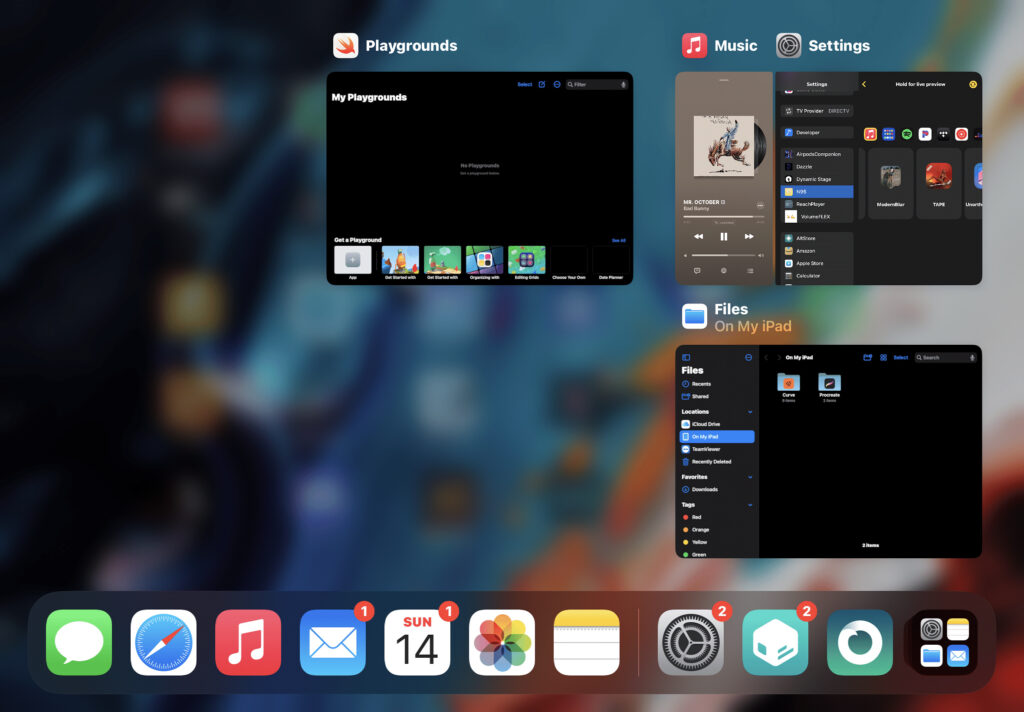Open Notes from the dock

click(586, 641)
